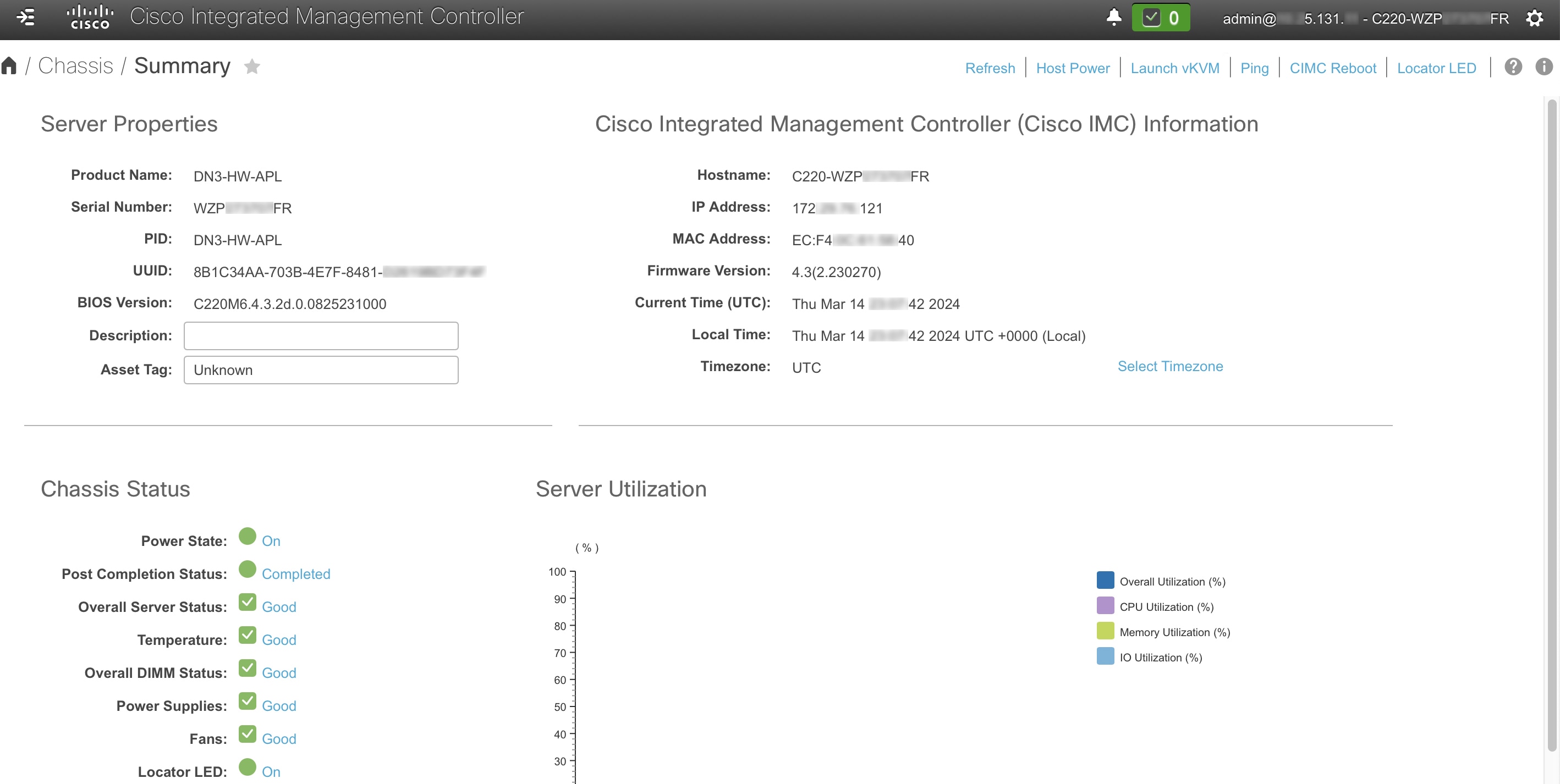Open the info circle icon
Viewport: 1560px width, 784px height.
click(1543, 67)
